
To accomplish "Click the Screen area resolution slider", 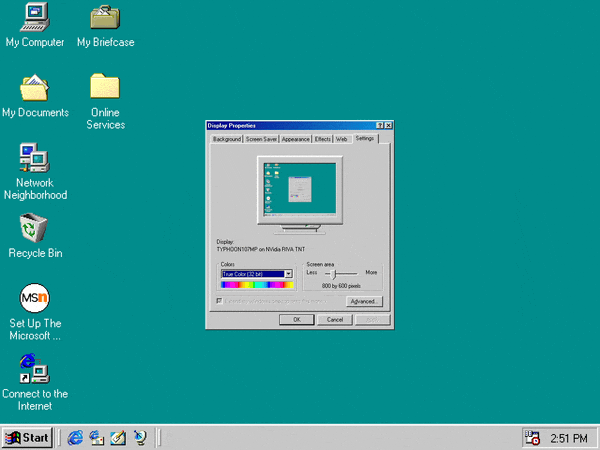I will (333, 273).
